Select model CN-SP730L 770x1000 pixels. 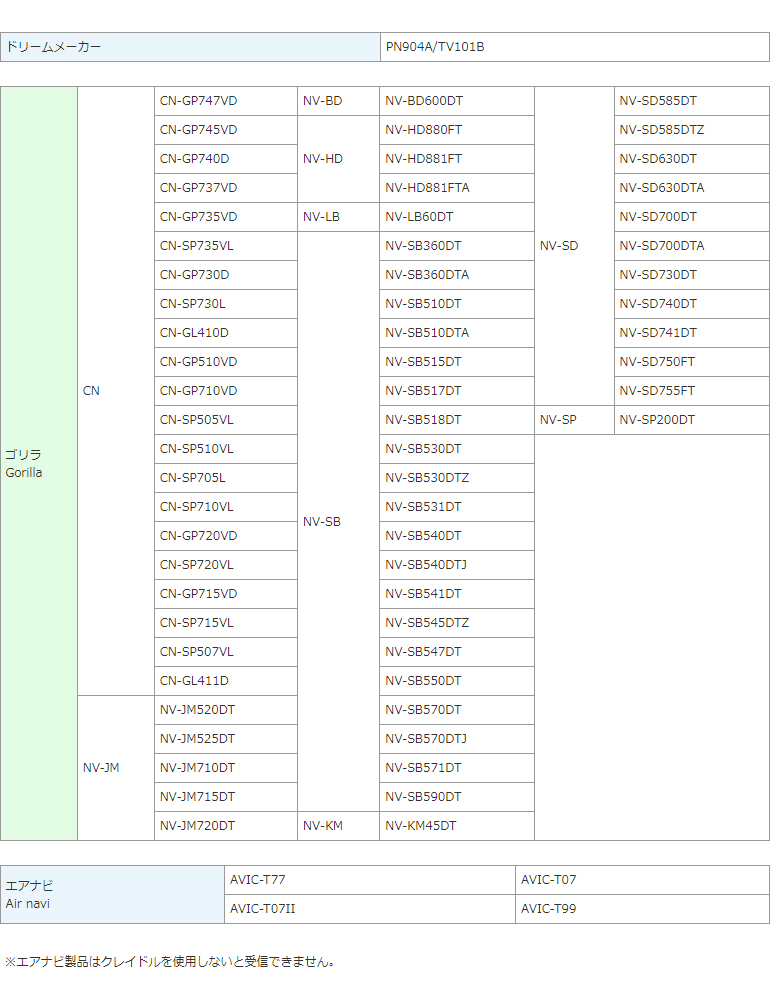pyautogui.click(x=226, y=304)
